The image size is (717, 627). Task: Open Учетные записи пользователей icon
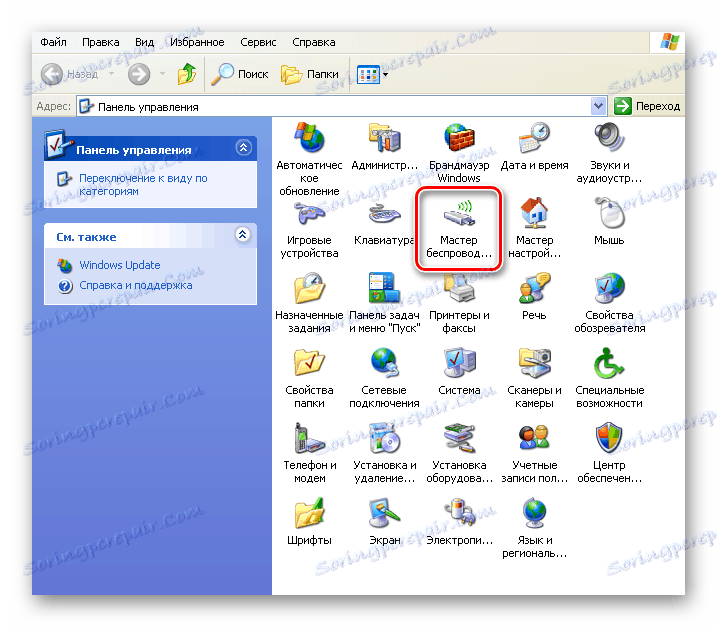(534, 438)
